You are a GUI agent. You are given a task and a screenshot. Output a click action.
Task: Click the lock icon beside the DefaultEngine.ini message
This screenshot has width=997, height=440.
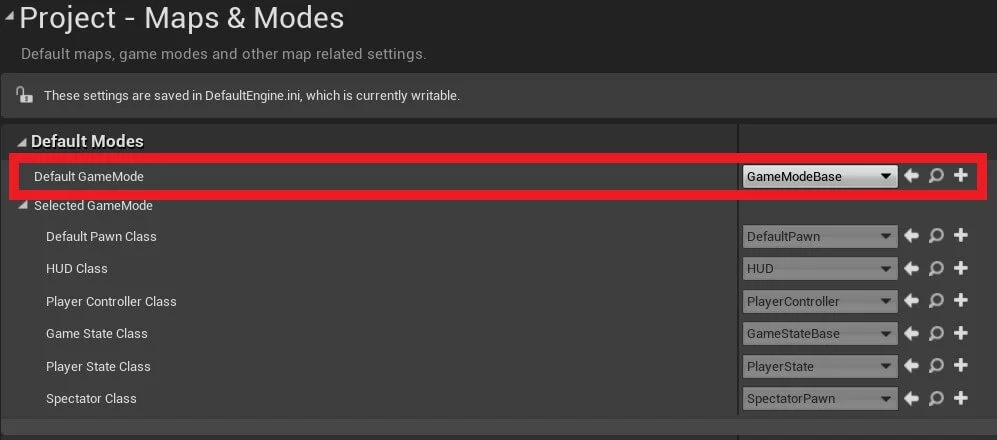point(24,95)
